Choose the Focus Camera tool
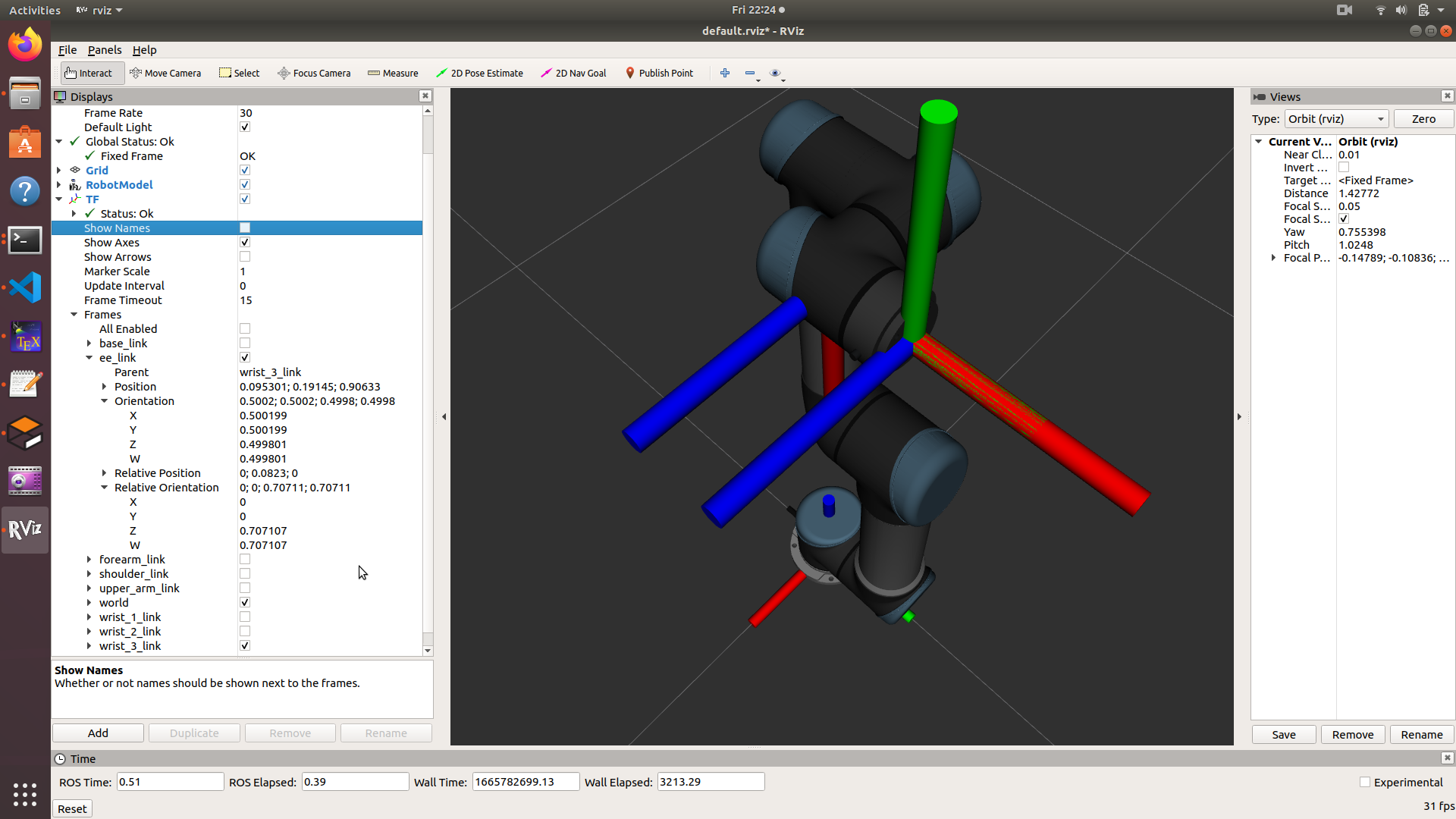This screenshot has width=1456, height=819. (x=314, y=73)
